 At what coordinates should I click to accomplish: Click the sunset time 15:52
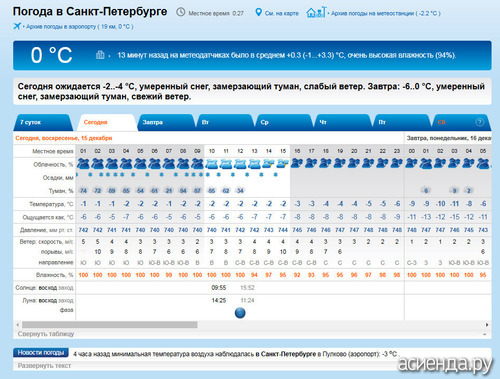pyautogui.click(x=247, y=287)
